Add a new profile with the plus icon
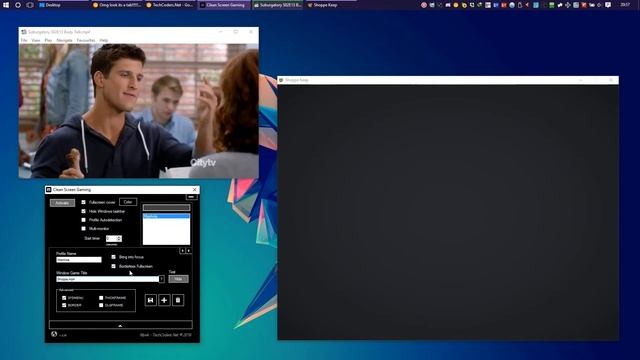 coord(164,300)
